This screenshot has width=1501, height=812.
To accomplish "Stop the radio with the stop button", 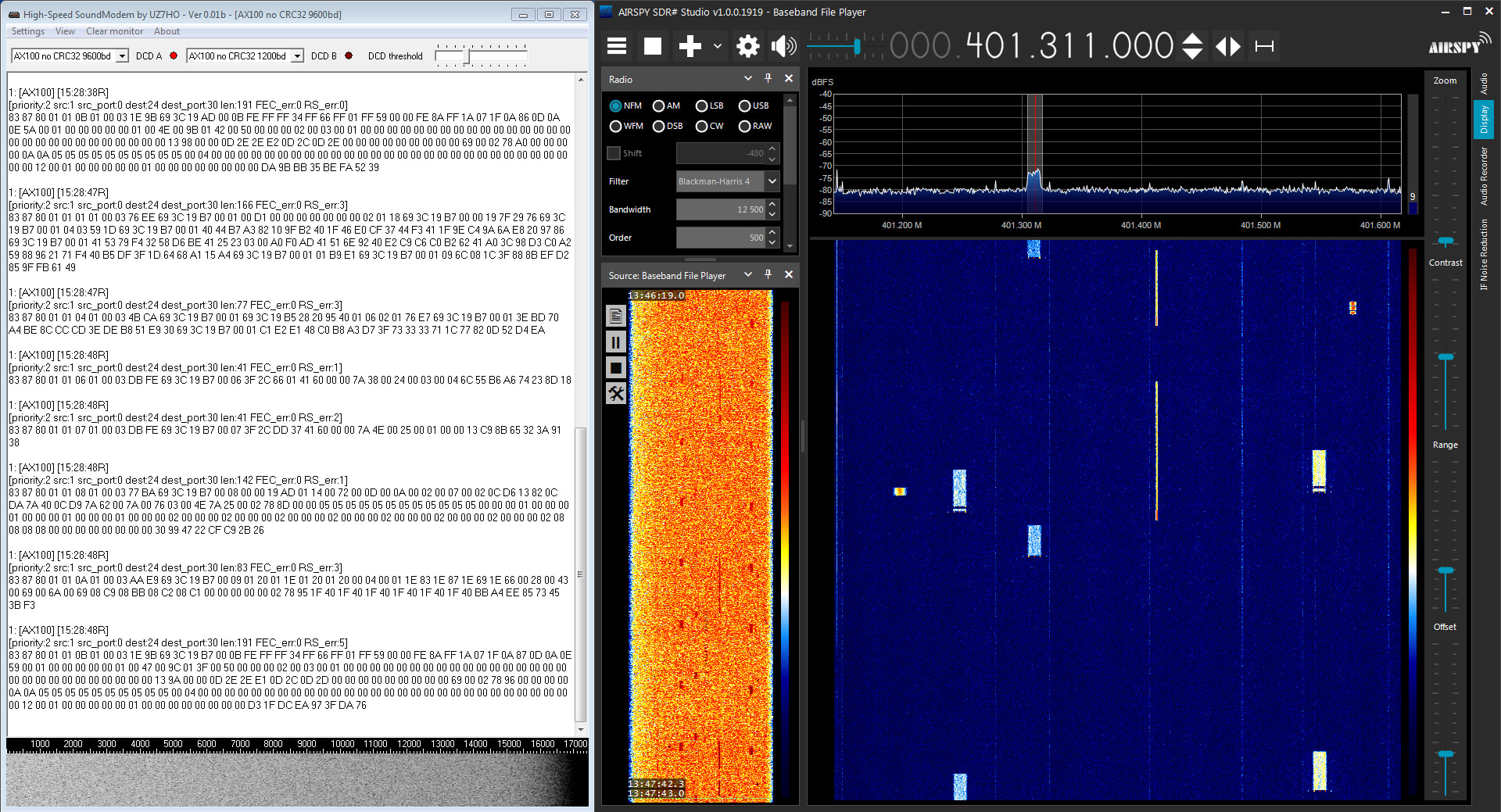I will (x=652, y=46).
